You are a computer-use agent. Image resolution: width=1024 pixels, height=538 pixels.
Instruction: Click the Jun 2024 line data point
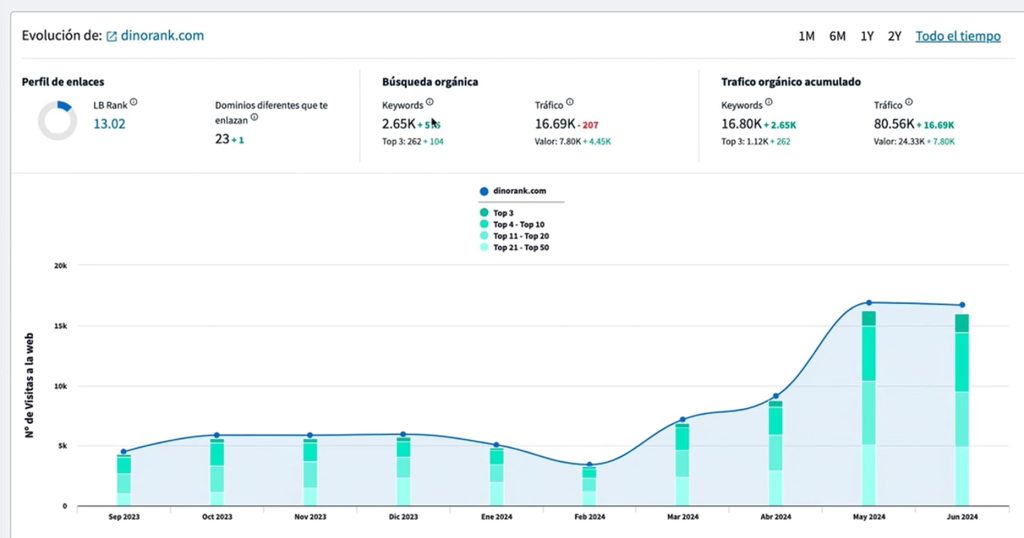click(962, 305)
